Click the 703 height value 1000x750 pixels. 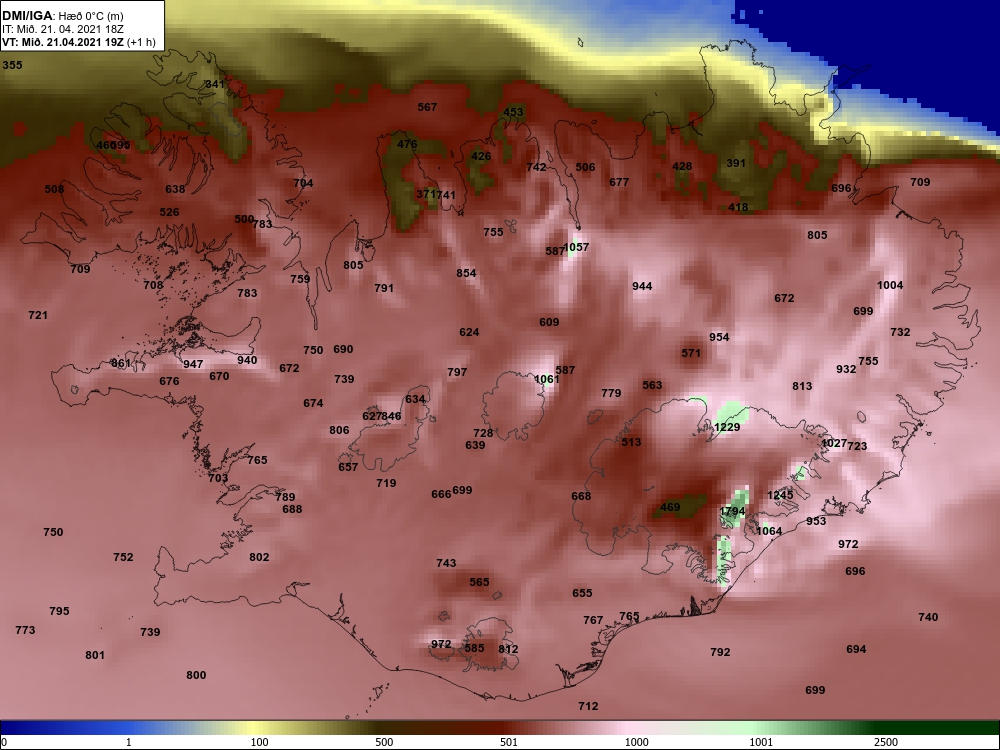(x=217, y=478)
